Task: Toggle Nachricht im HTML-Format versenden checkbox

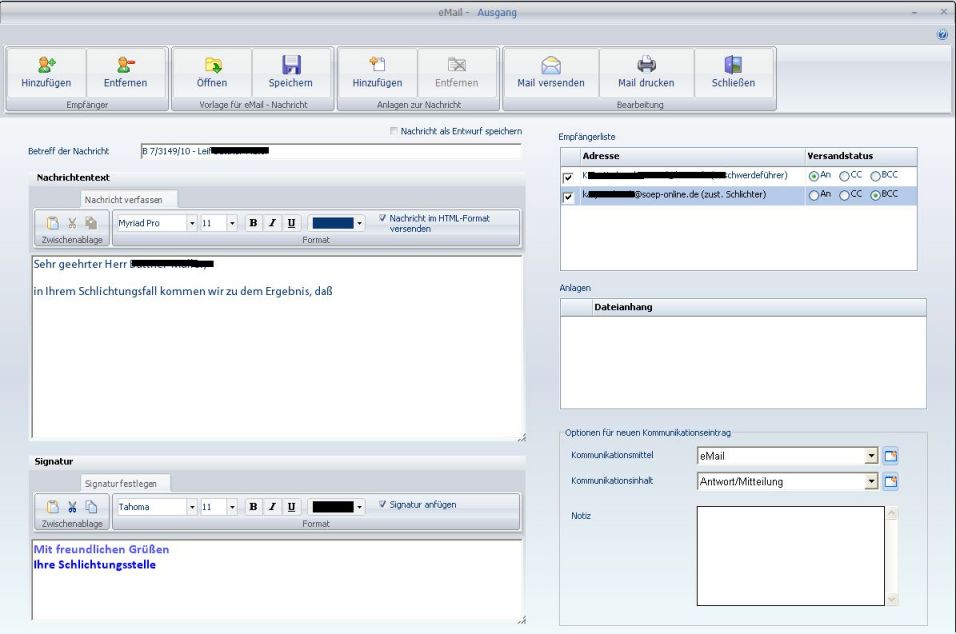Action: (382, 217)
